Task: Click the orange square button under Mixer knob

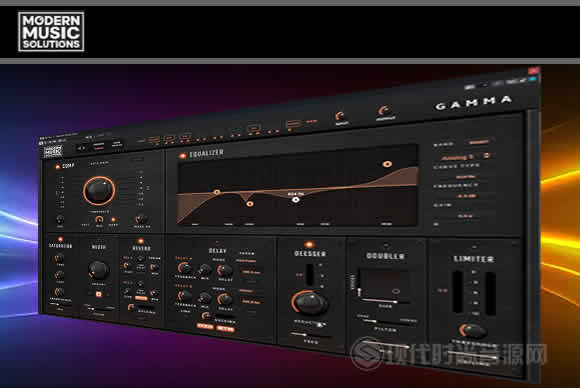Action: [99, 294]
